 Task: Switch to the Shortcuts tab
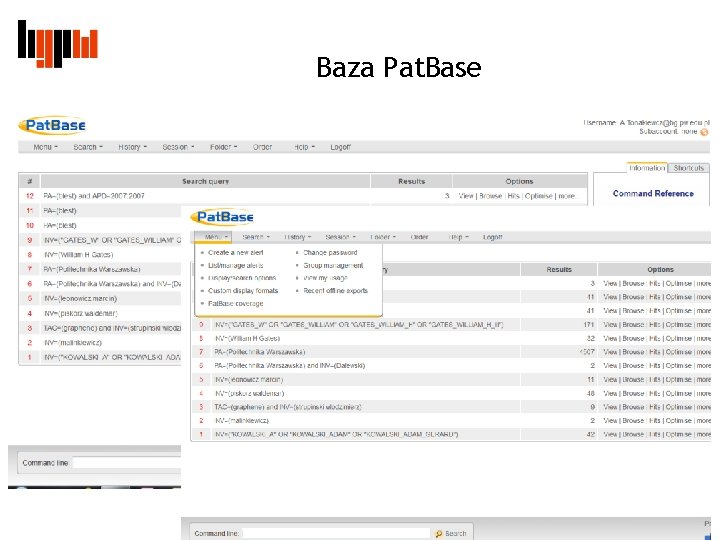tap(689, 168)
